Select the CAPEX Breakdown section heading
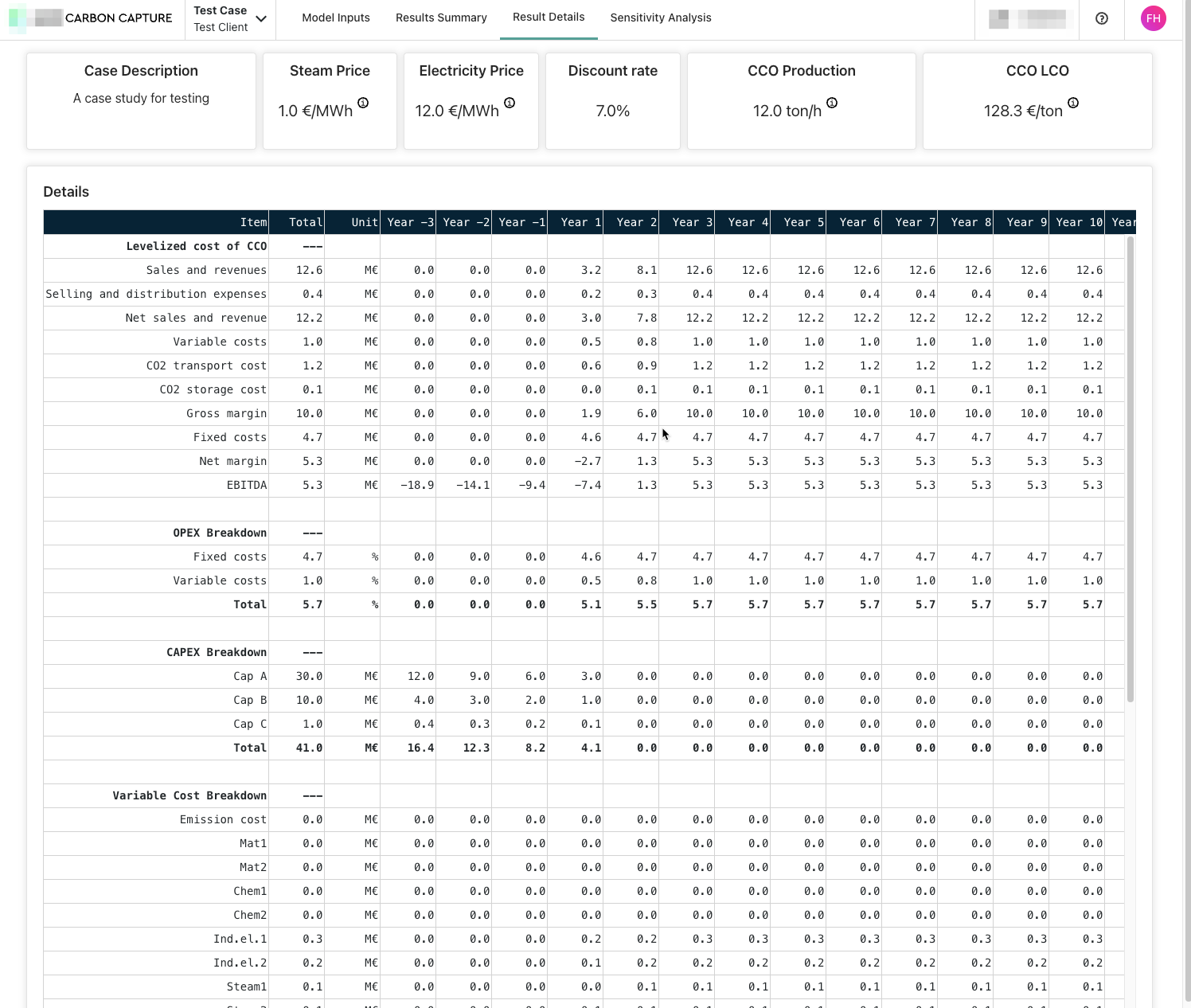This screenshot has height=1008, width=1191. tap(217, 652)
